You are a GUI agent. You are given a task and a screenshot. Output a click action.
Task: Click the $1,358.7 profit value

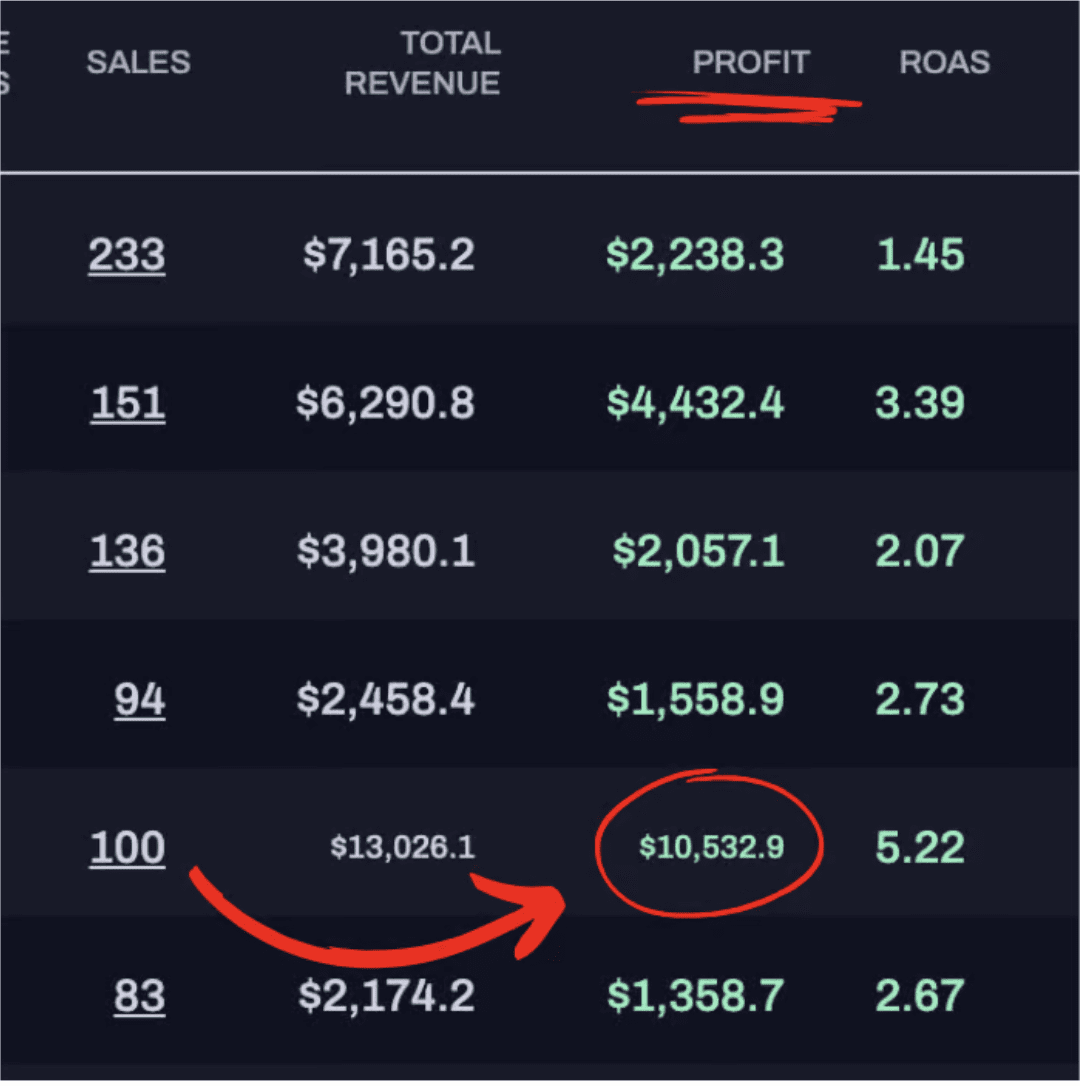[x=695, y=996]
